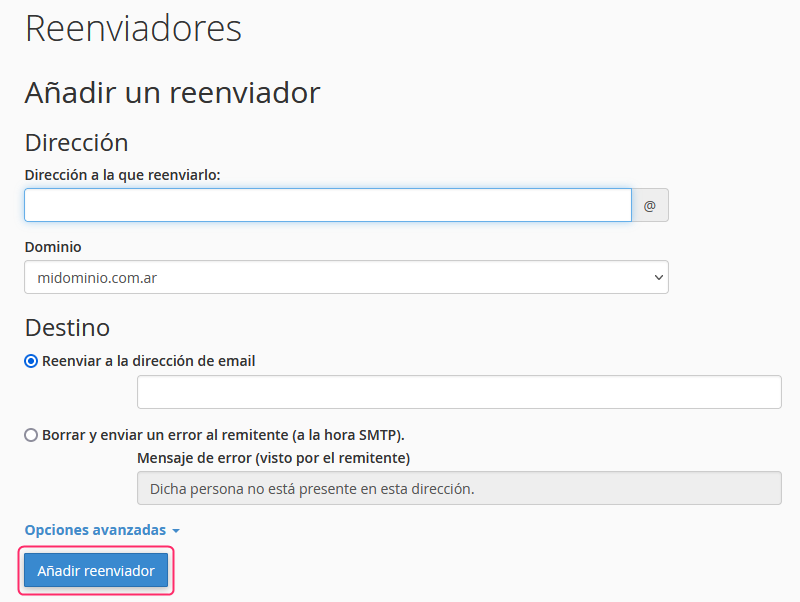Click the 'Mensaje de error (visto por el remitente)' label

(x=273, y=458)
